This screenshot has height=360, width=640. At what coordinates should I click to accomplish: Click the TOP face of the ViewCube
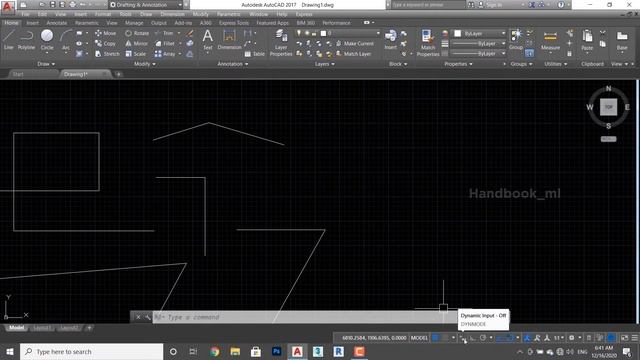click(609, 107)
